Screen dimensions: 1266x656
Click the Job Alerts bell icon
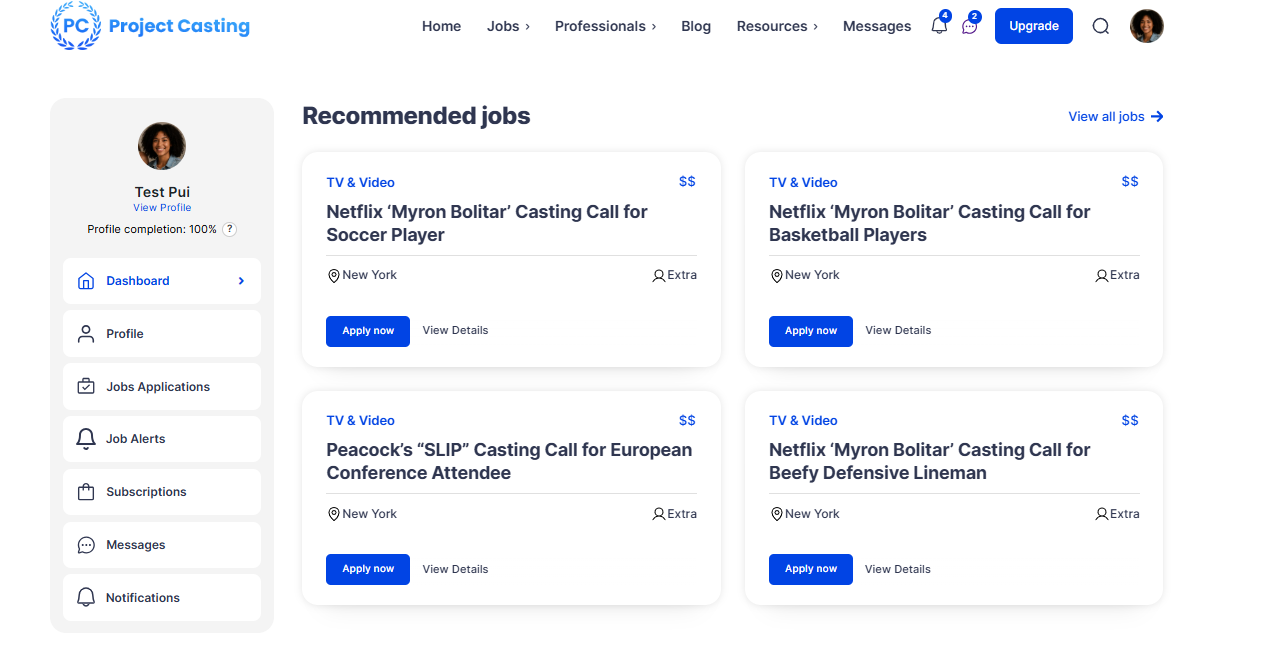[x=86, y=439]
